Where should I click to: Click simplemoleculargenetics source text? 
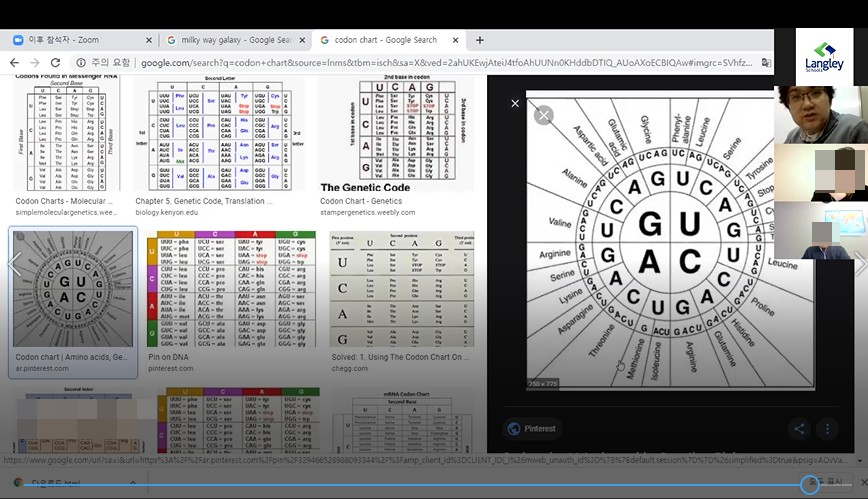click(x=66, y=212)
